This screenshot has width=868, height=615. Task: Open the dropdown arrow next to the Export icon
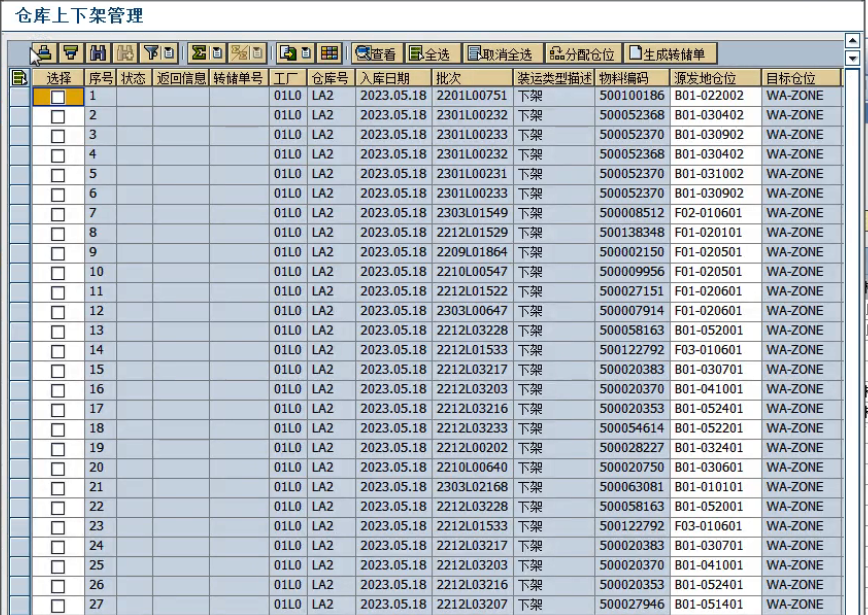(x=305, y=54)
